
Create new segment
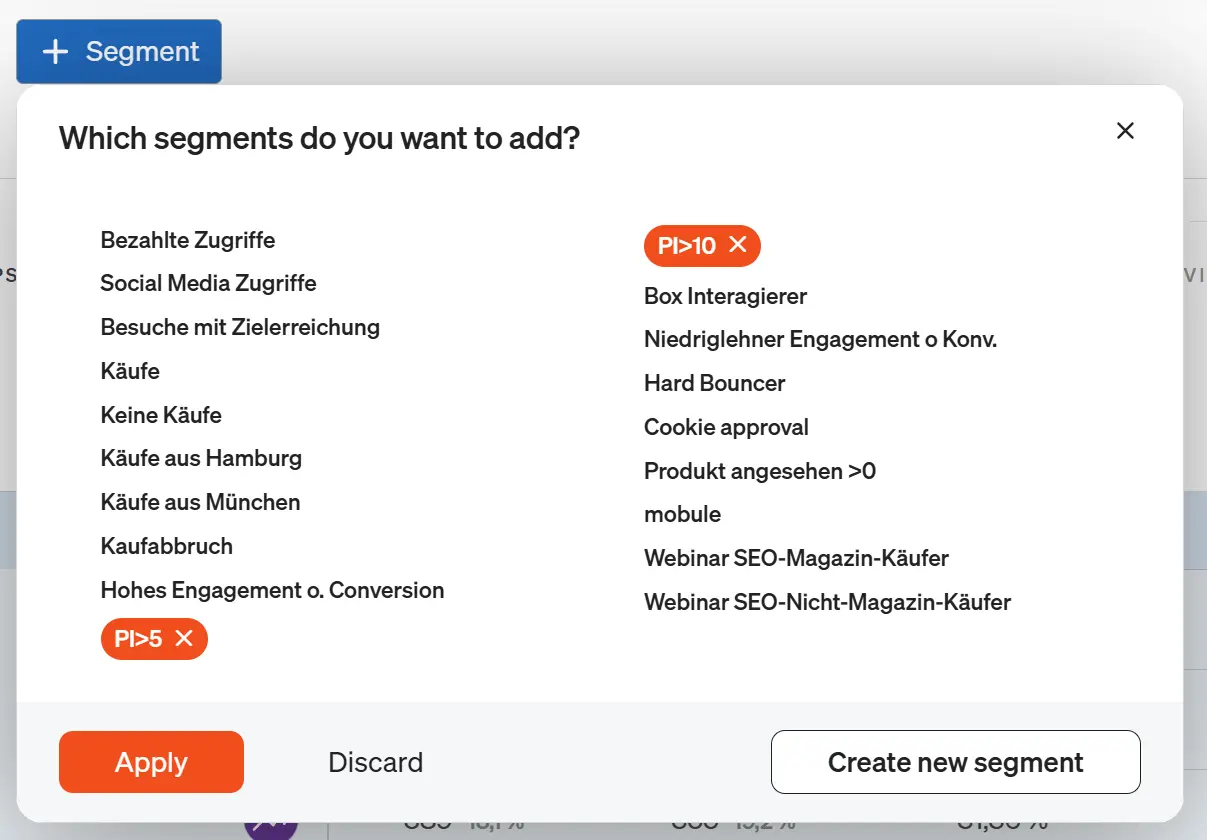point(954,762)
